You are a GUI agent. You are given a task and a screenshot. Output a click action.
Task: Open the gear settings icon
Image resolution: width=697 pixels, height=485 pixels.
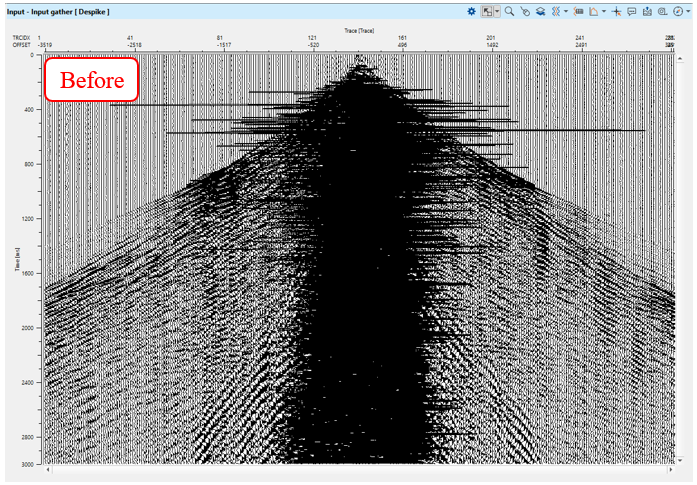coord(471,12)
